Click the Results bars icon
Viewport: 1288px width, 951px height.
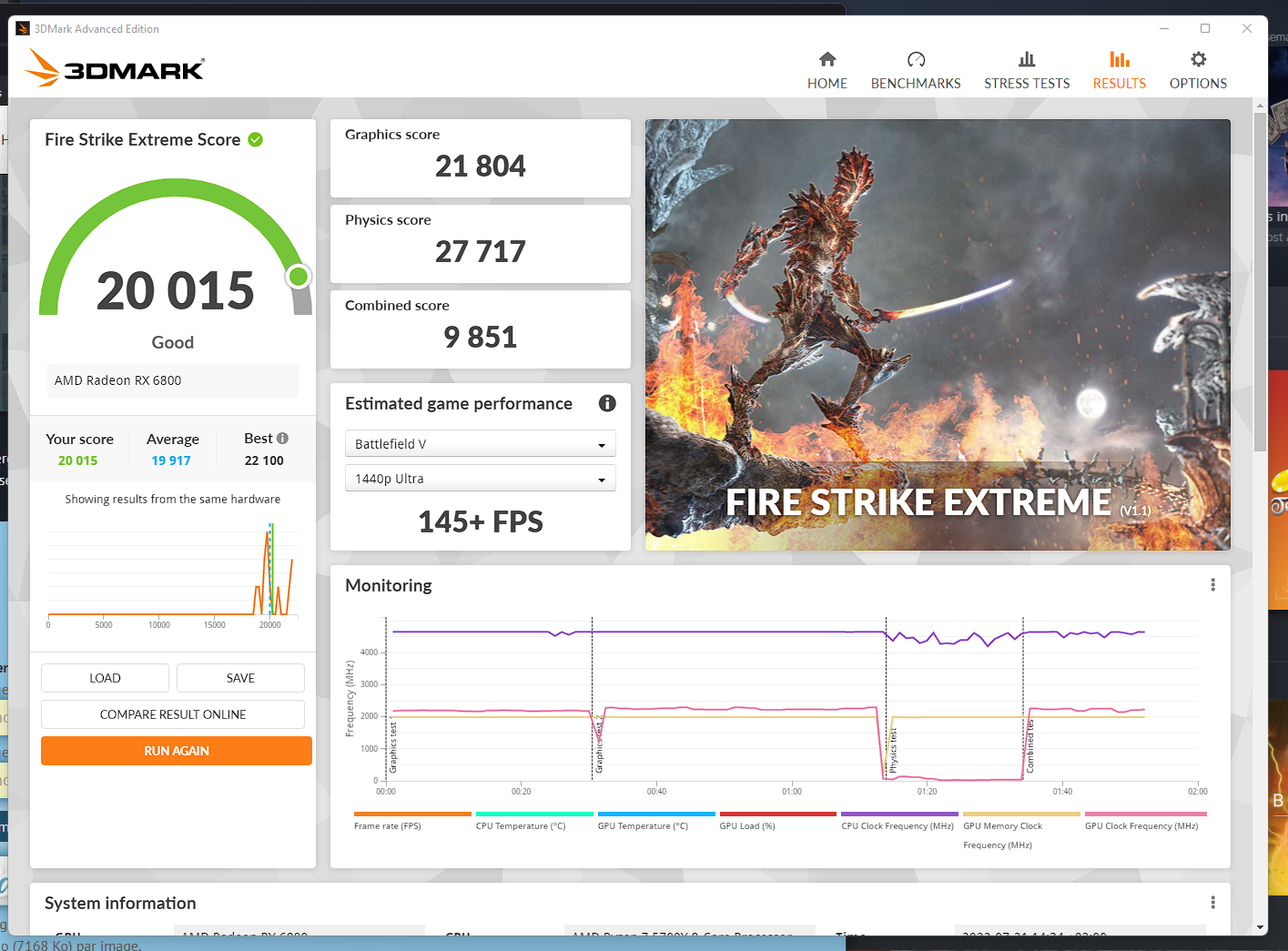(x=1120, y=59)
